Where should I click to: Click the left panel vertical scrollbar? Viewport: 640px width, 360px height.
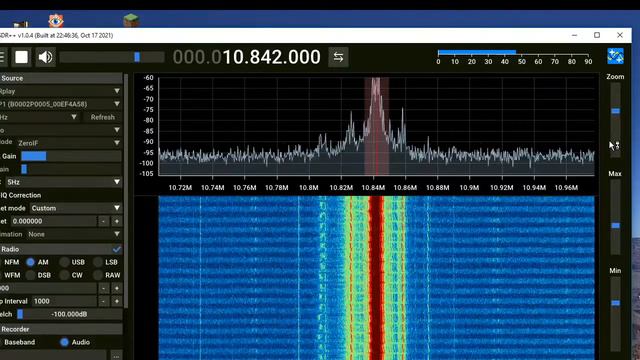[126, 191]
